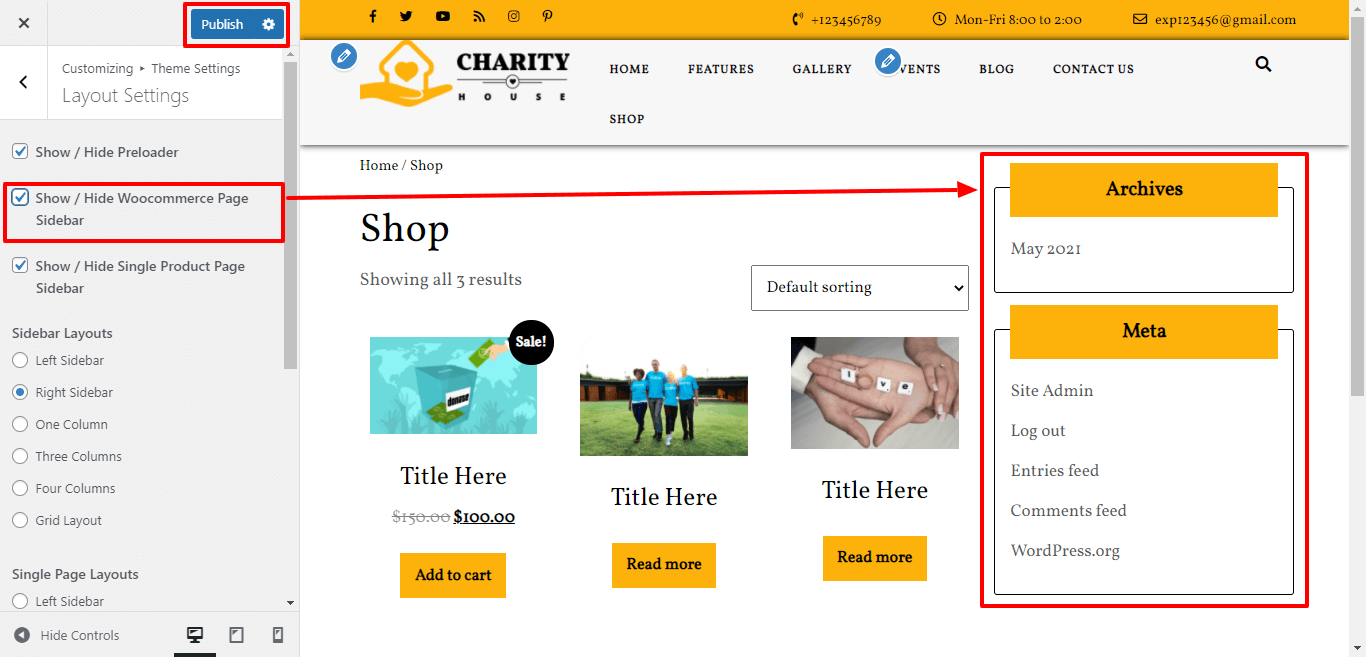
Task: Open the site search magnifier icon
Action: coord(1263,64)
